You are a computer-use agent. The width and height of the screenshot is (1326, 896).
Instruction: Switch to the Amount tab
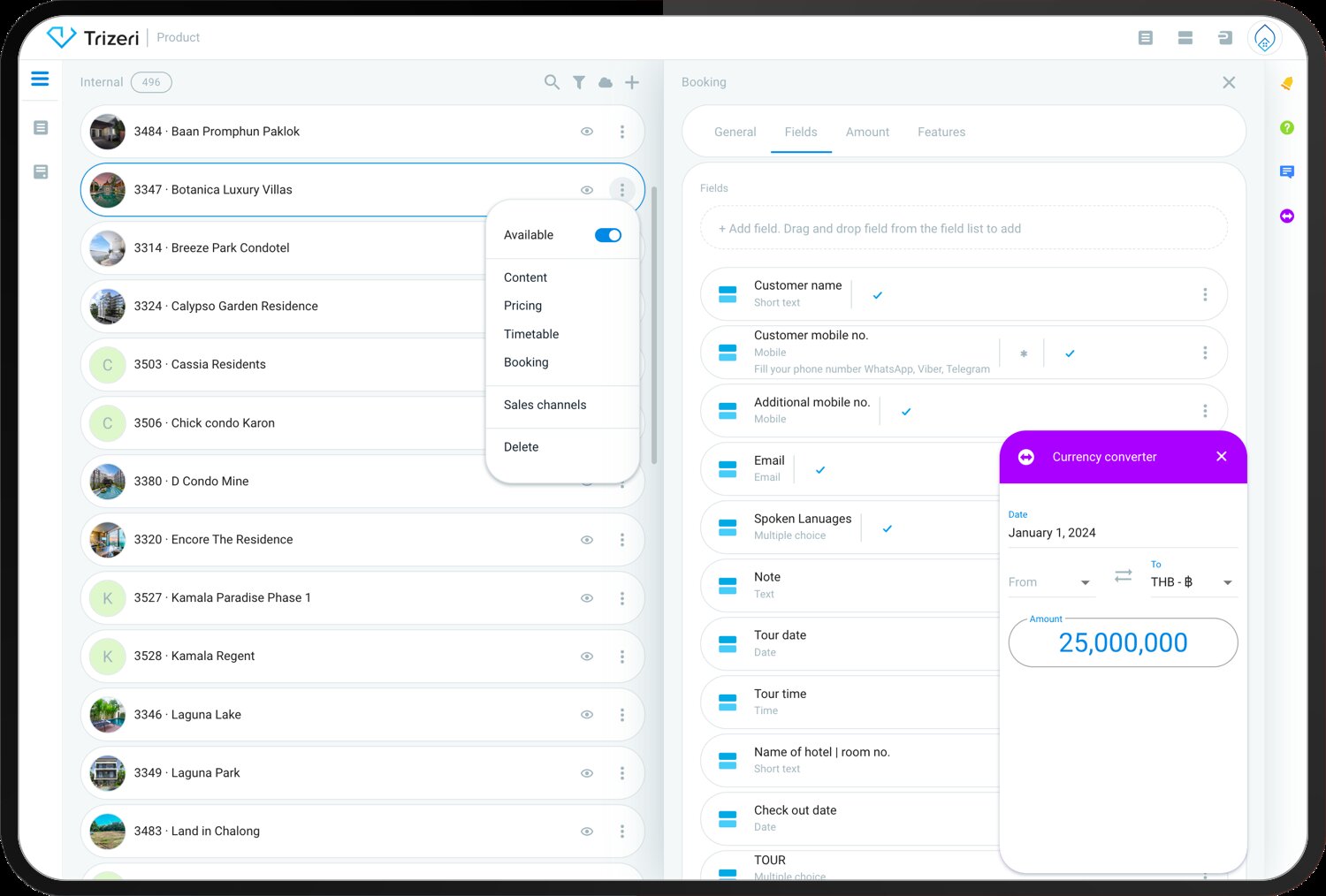coord(867,132)
